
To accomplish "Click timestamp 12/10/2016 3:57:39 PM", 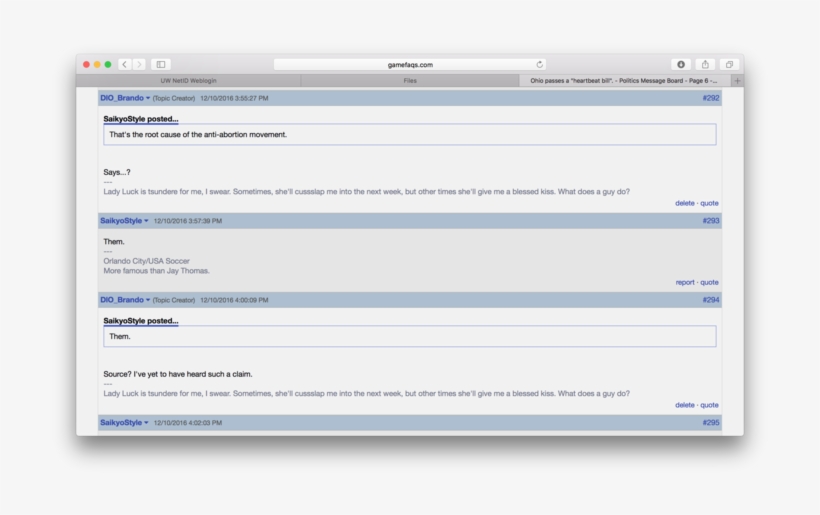I will (x=188, y=221).
